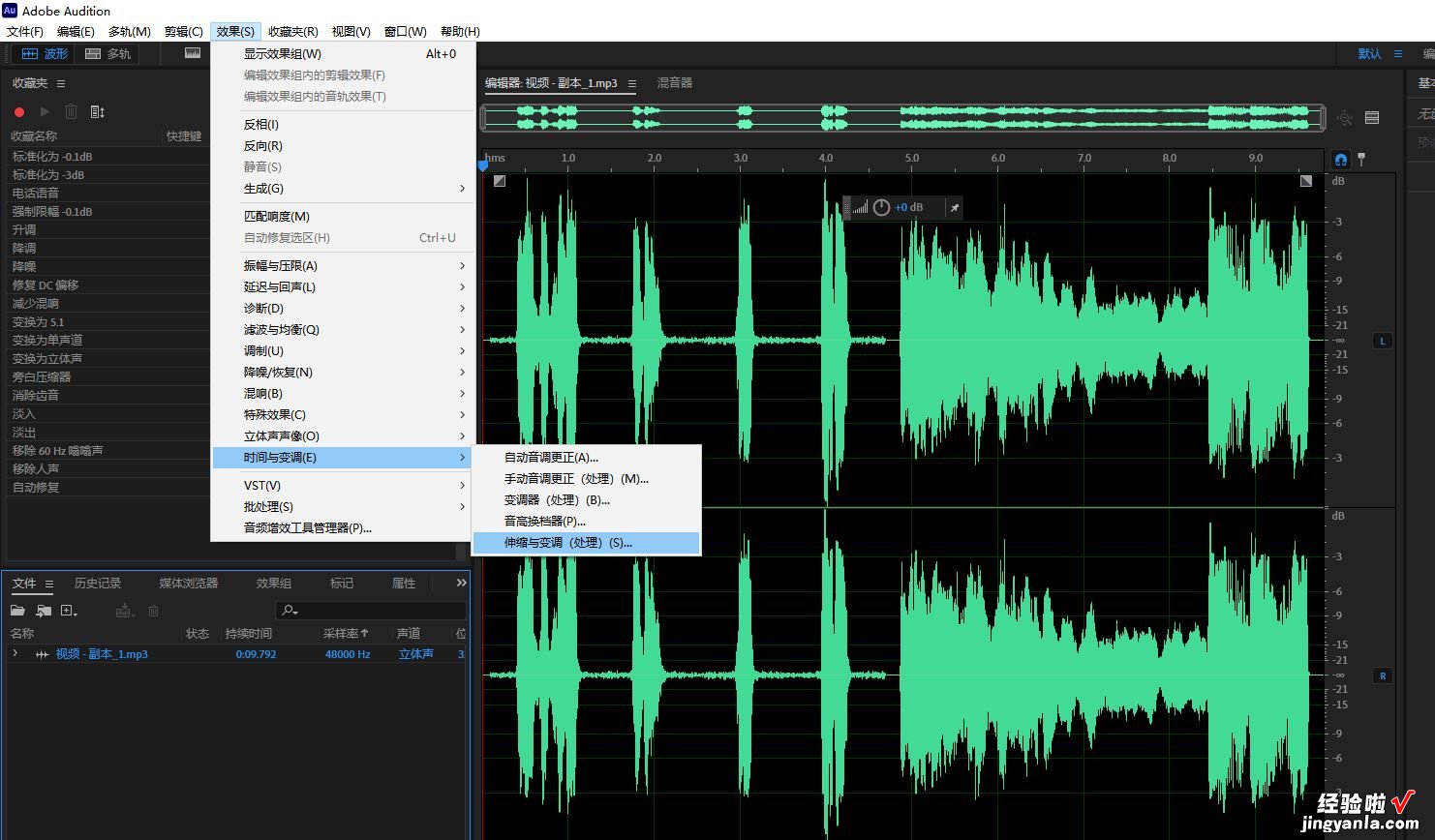Screen dimensions: 1435x840
Task: Open the 编辑(E) menu
Action: coord(76,31)
